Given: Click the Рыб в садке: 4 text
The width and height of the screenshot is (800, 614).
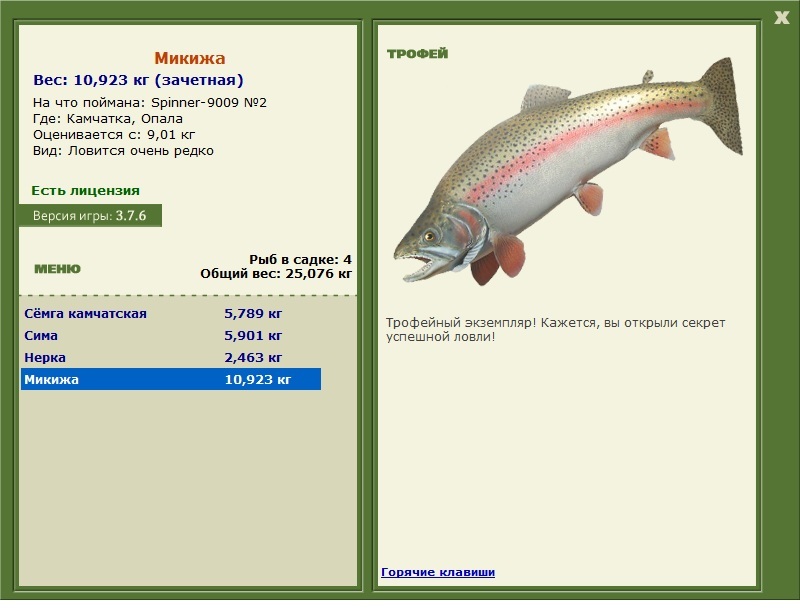Looking at the screenshot, I should pyautogui.click(x=300, y=259).
